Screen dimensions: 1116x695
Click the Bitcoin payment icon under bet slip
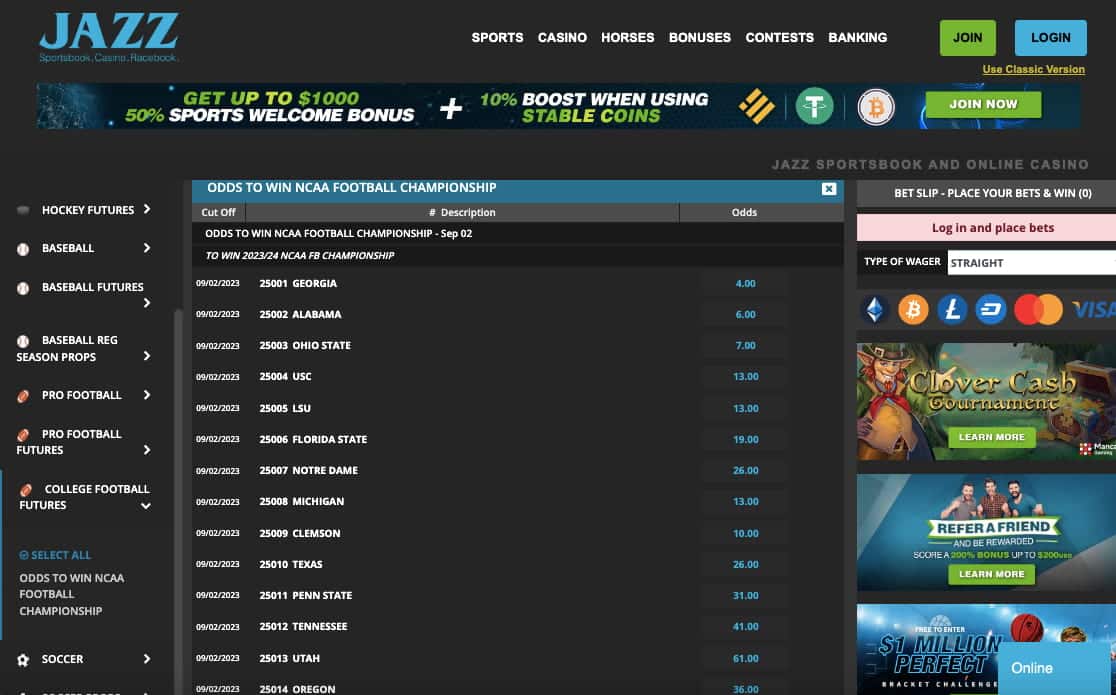pos(913,310)
